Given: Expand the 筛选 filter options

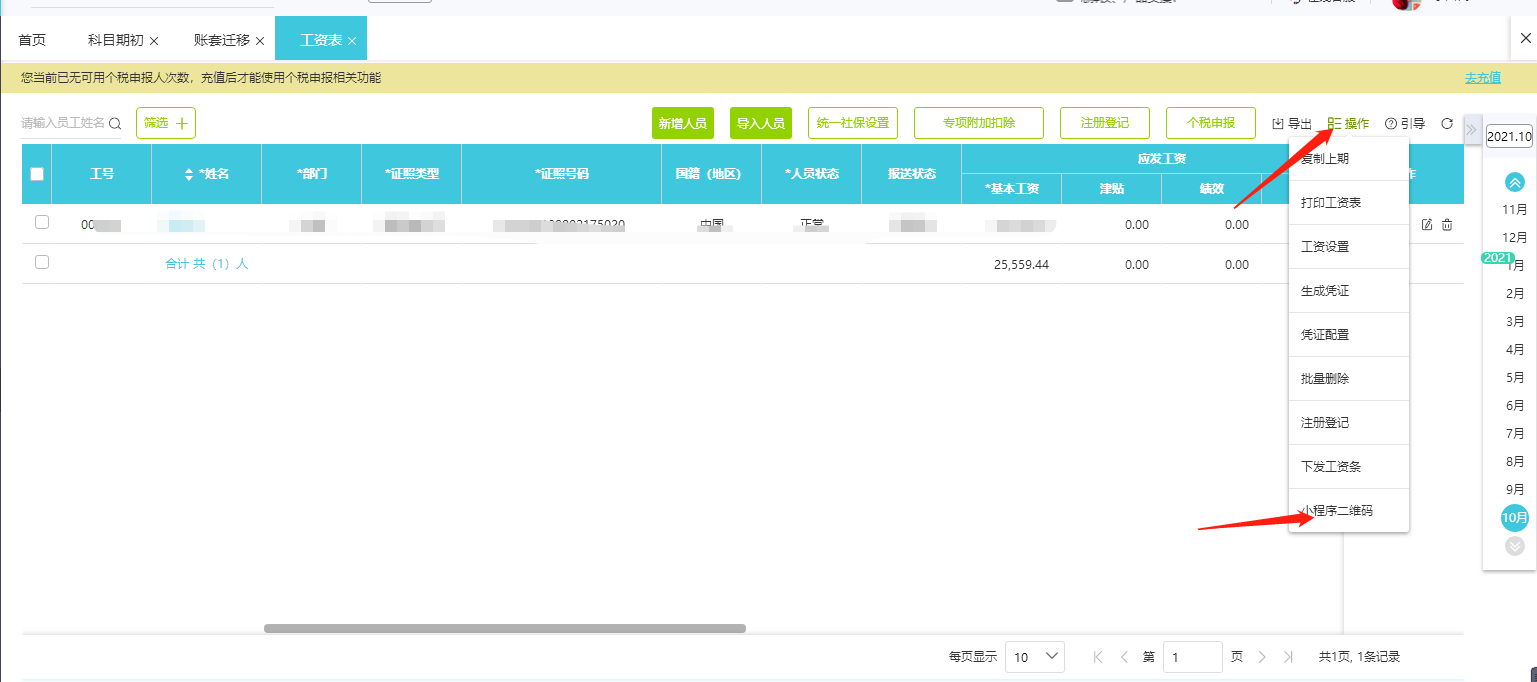Looking at the screenshot, I should click(x=166, y=123).
